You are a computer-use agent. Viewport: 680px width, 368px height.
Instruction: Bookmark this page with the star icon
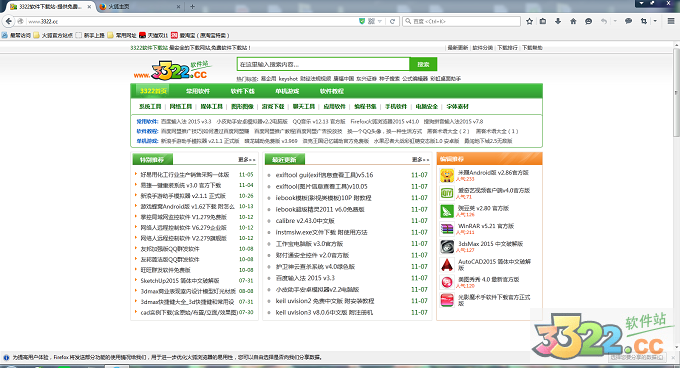point(529,21)
